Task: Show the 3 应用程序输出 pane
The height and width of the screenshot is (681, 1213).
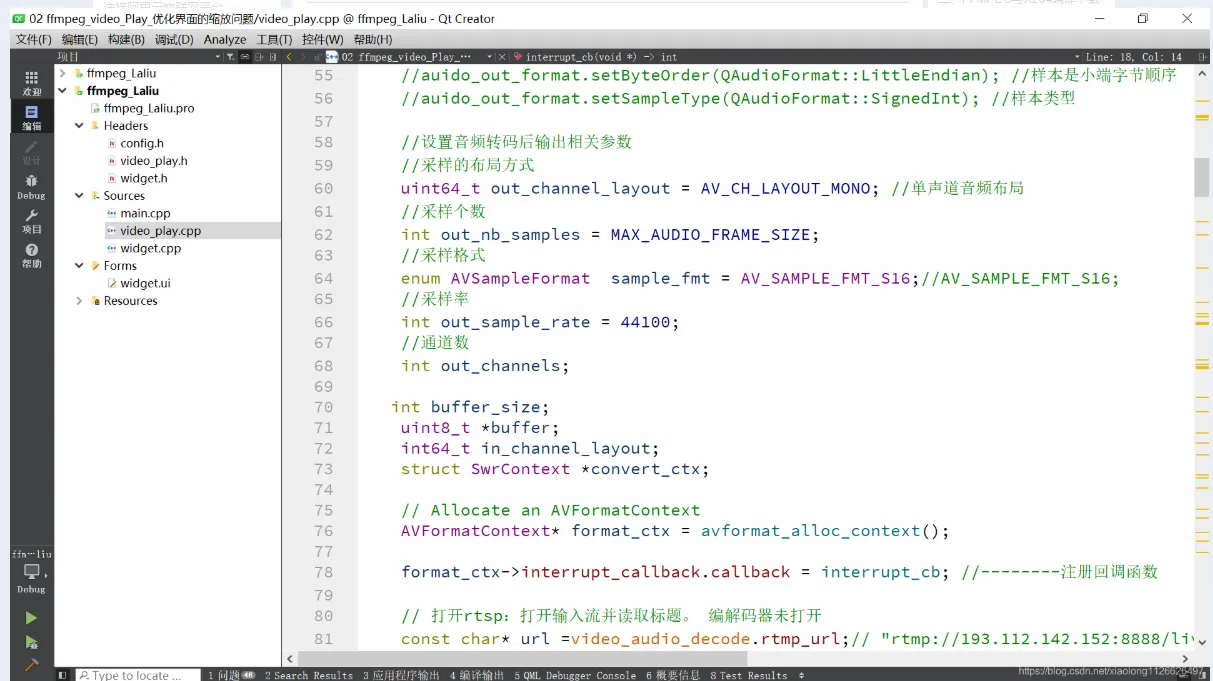Action: pyautogui.click(x=401, y=675)
